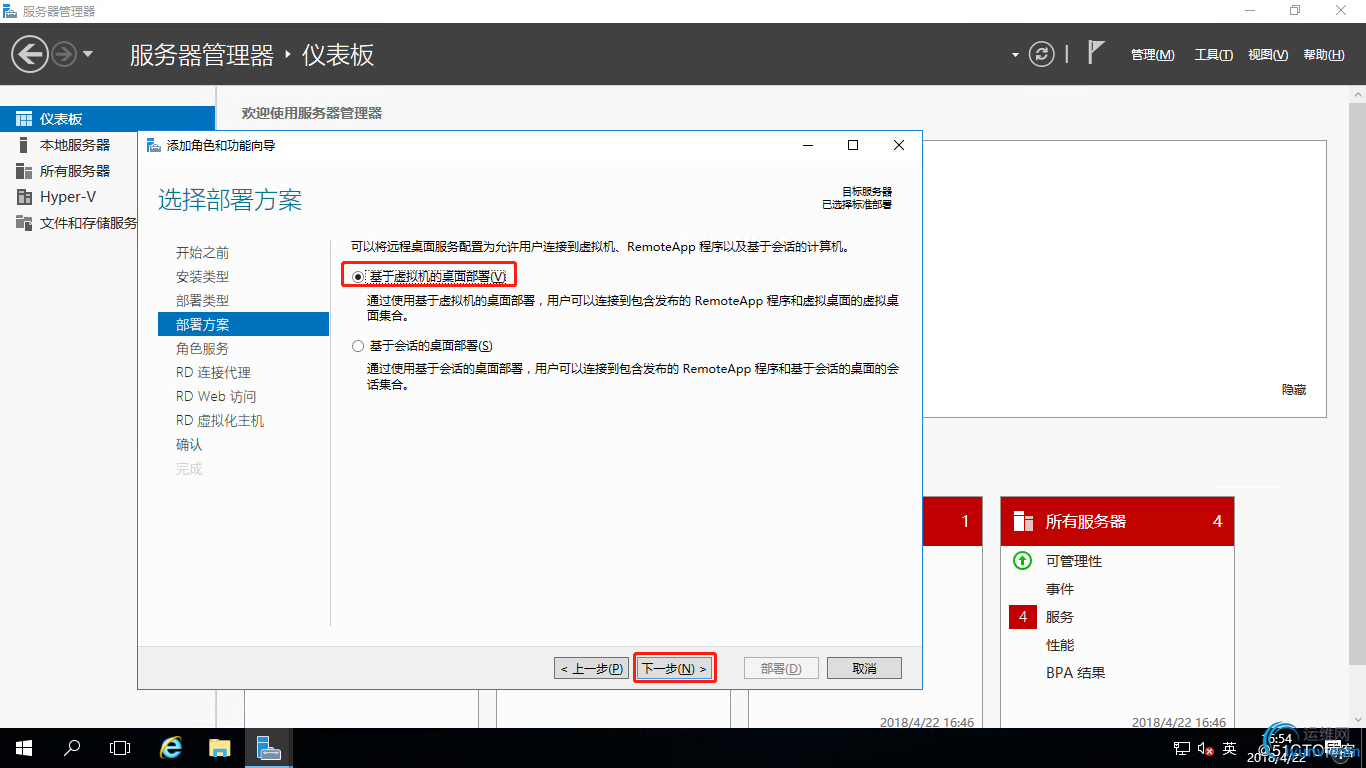Screen dimensions: 1366x768
Task: Select 基于会话的桌面部署(S) radio button
Action: click(359, 346)
